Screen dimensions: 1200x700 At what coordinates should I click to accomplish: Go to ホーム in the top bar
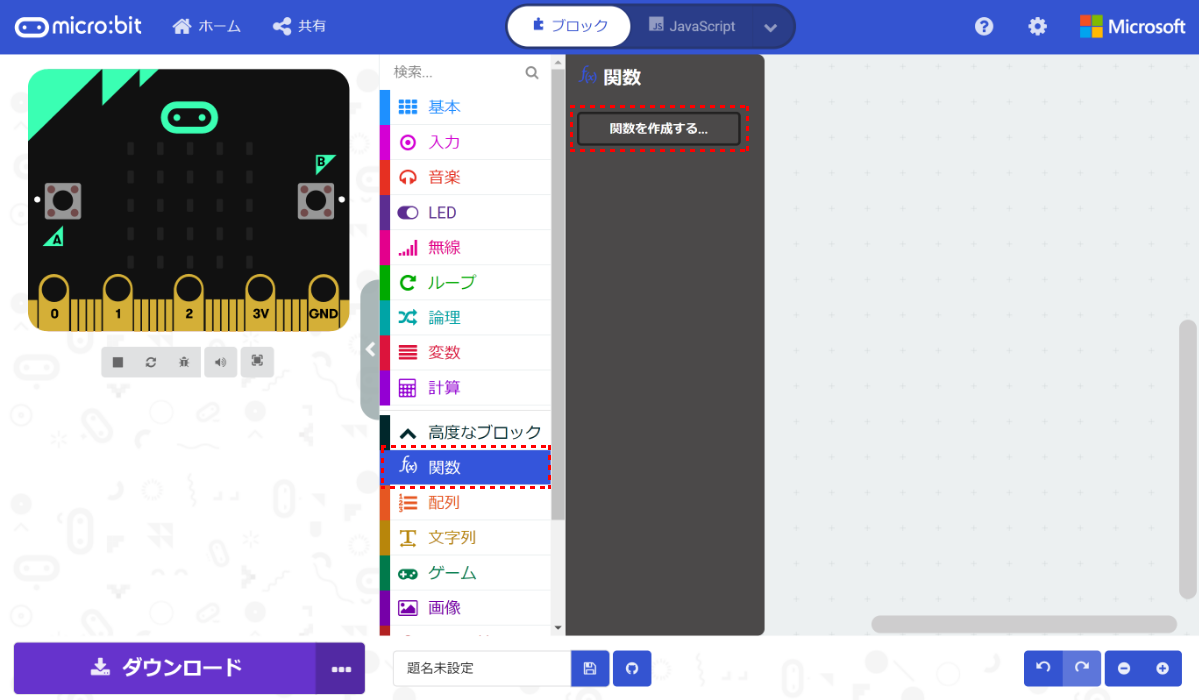coord(206,26)
